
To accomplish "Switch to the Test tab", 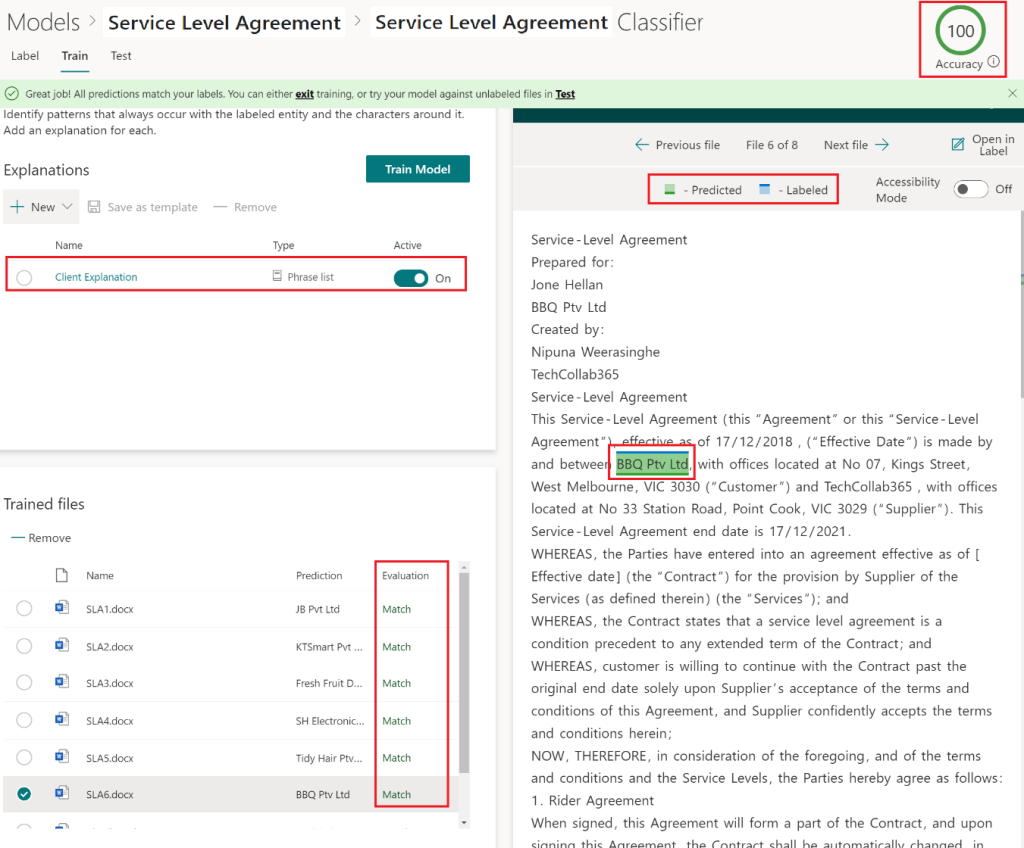I will point(121,56).
